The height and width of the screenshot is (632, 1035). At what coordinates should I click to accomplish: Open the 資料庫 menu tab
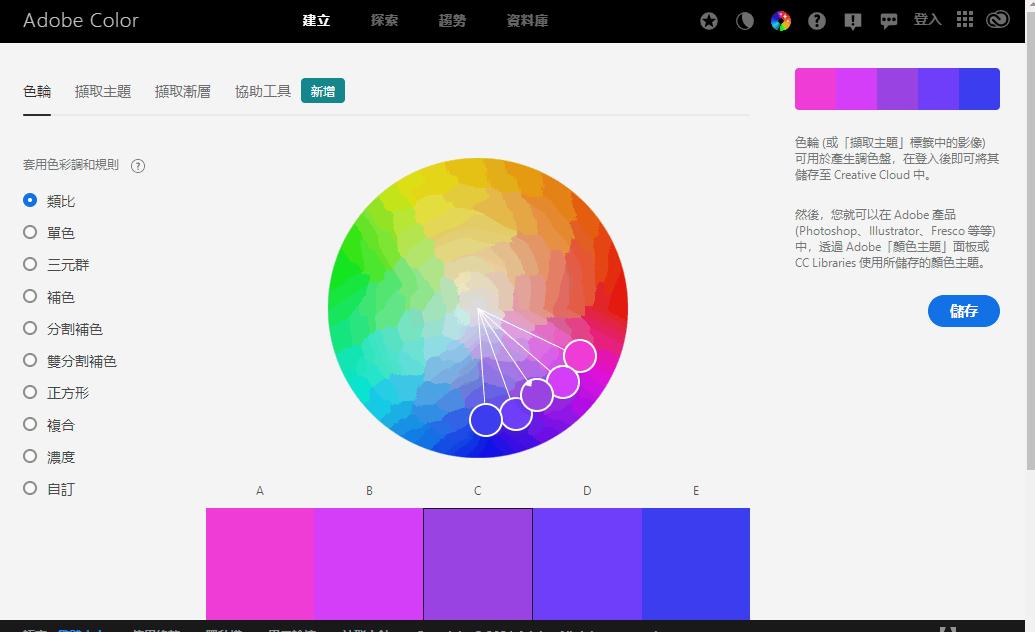[527, 20]
